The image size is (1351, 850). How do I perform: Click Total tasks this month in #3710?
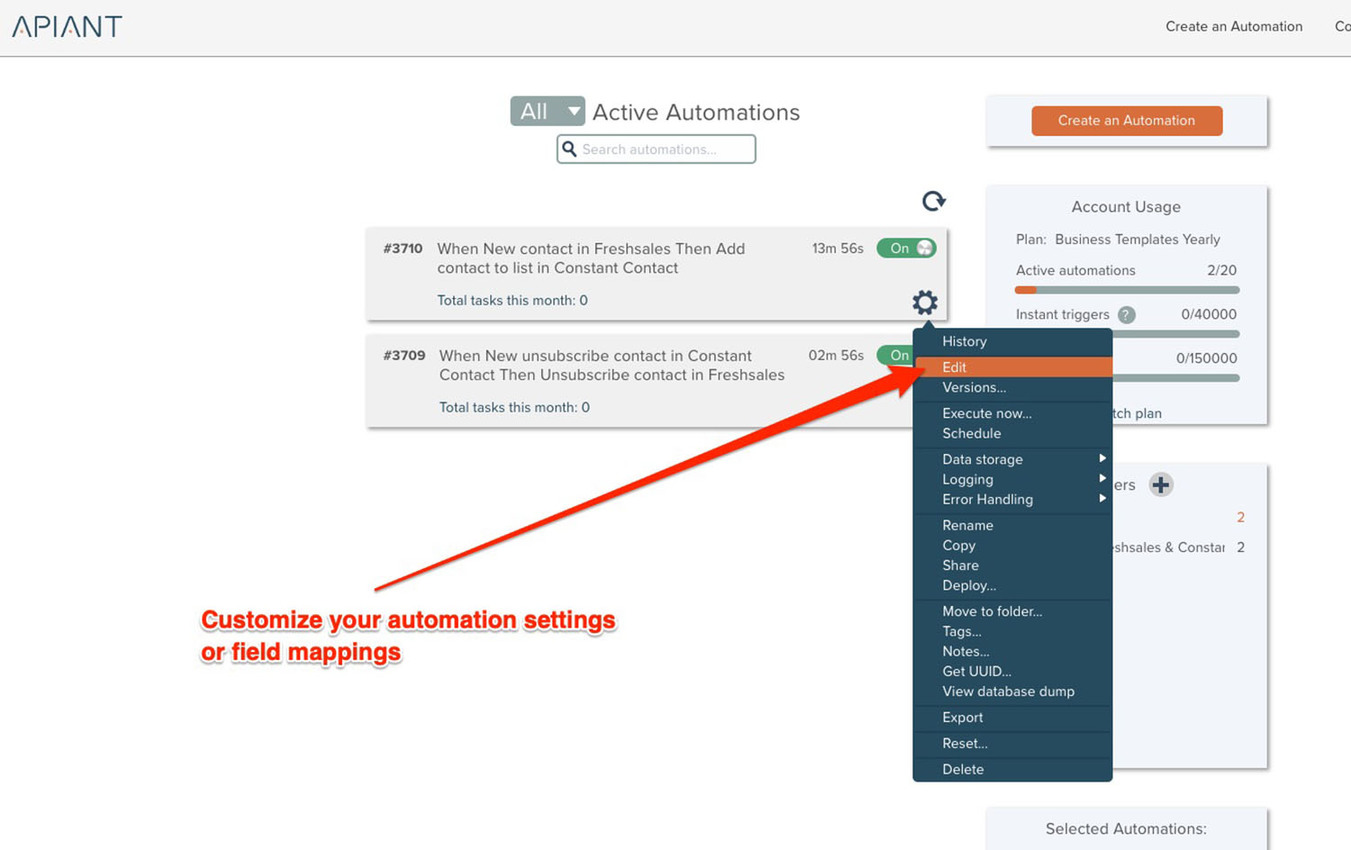coord(512,300)
